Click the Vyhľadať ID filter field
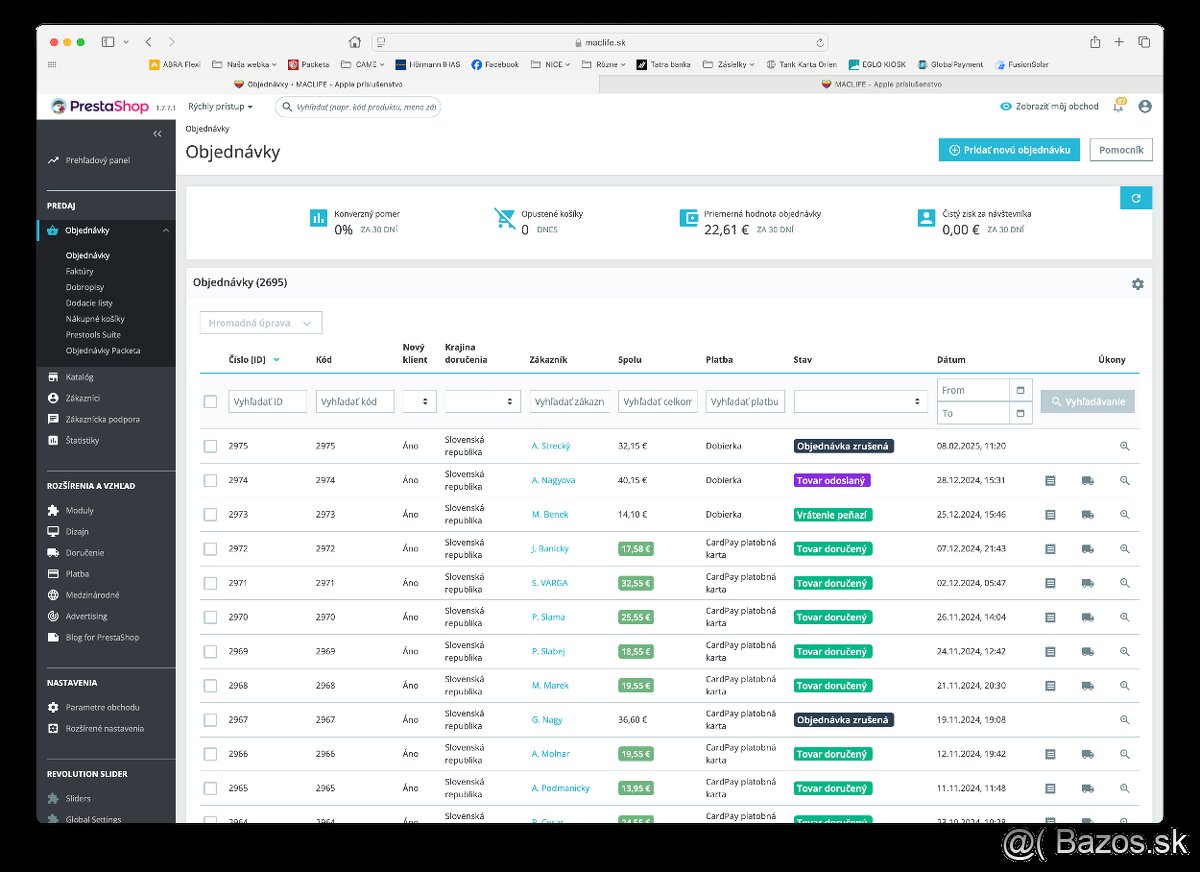This screenshot has height=872, width=1200. pyautogui.click(x=267, y=401)
